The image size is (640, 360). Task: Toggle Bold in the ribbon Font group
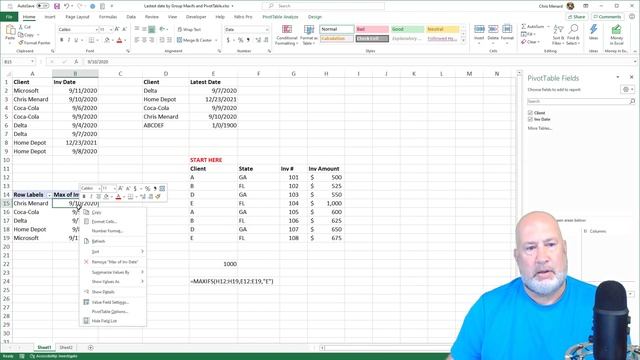62,40
